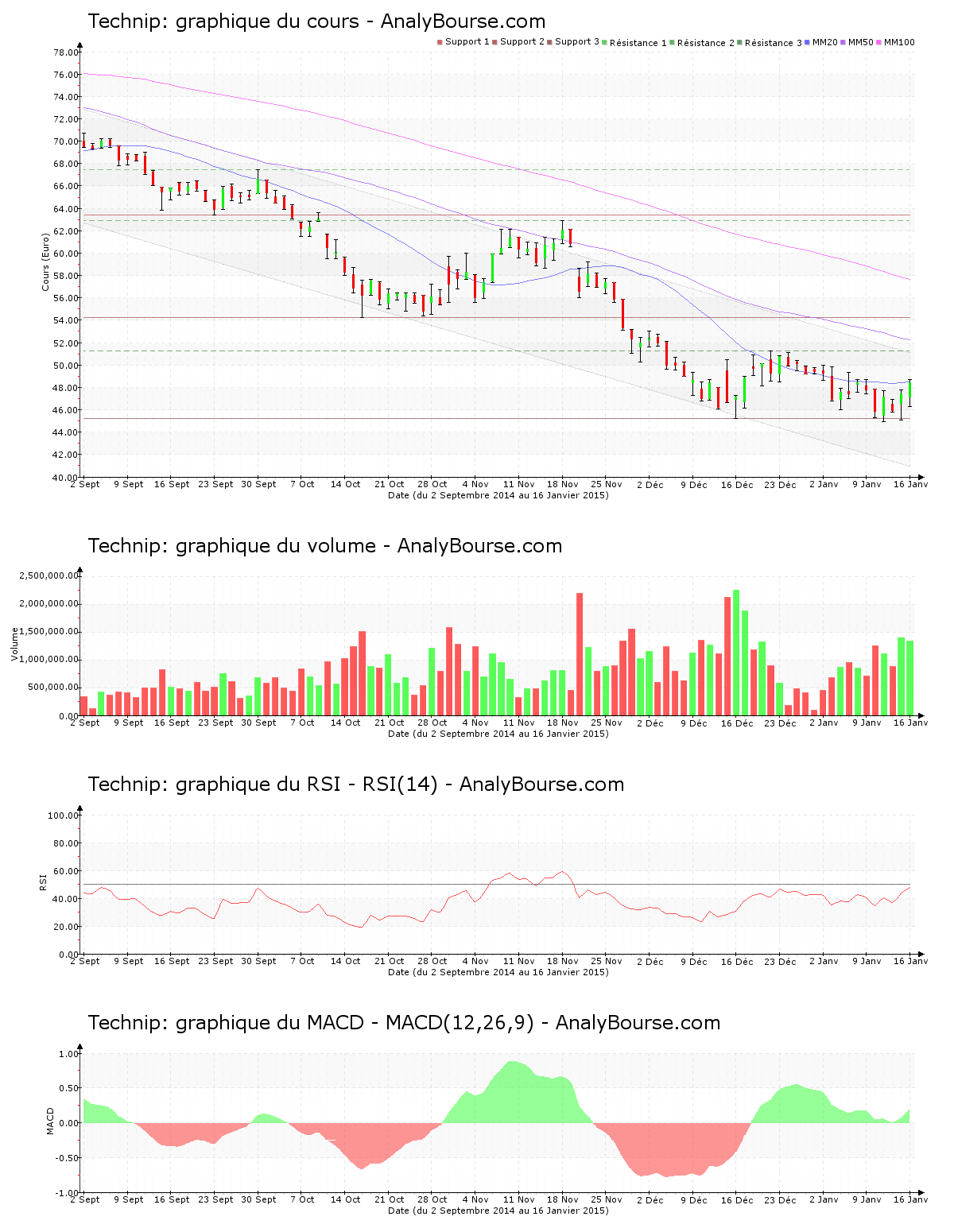Click the '78.00' value on price axis
Viewport: 954px width, 1232px height.
point(66,52)
